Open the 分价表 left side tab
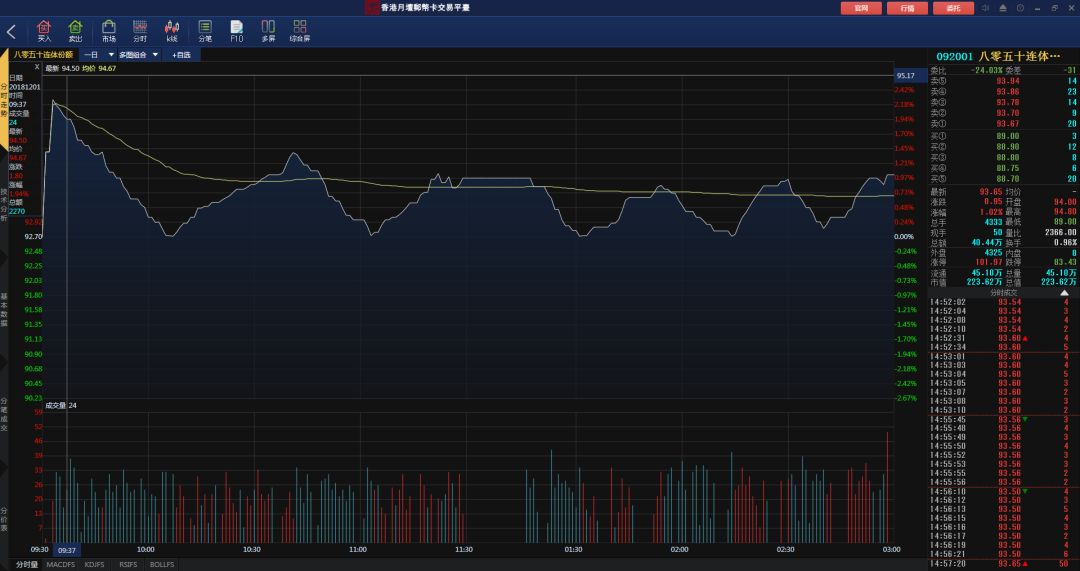The height and width of the screenshot is (571, 1080). [x=4, y=519]
